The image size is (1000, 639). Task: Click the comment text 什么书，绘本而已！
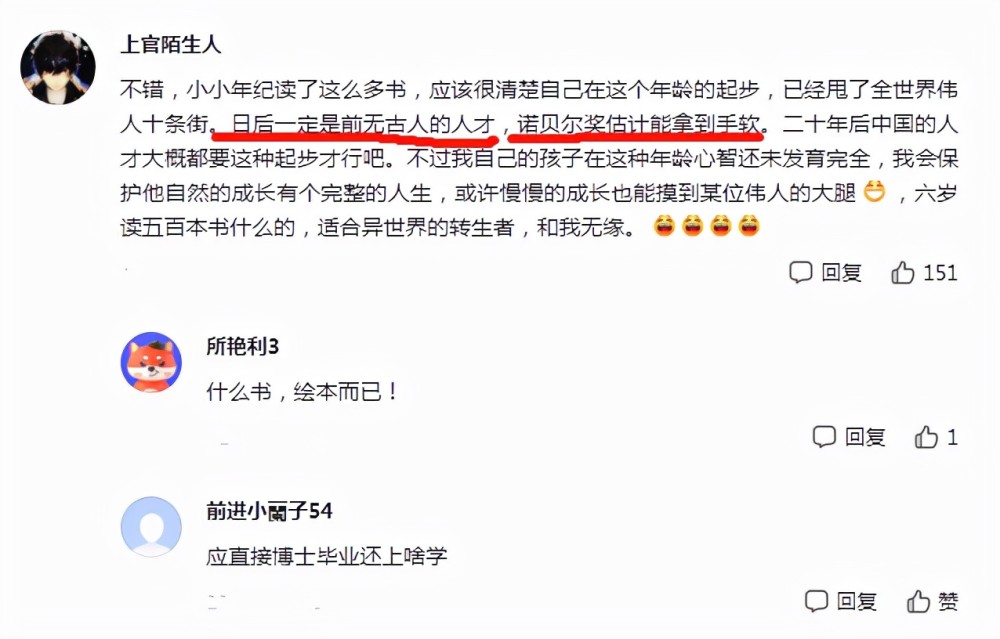tap(303, 392)
